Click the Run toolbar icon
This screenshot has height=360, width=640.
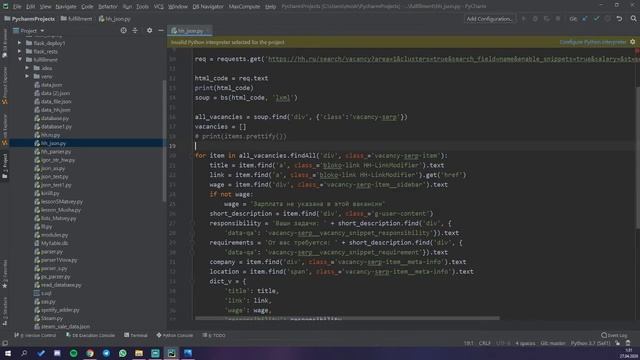coord(524,19)
